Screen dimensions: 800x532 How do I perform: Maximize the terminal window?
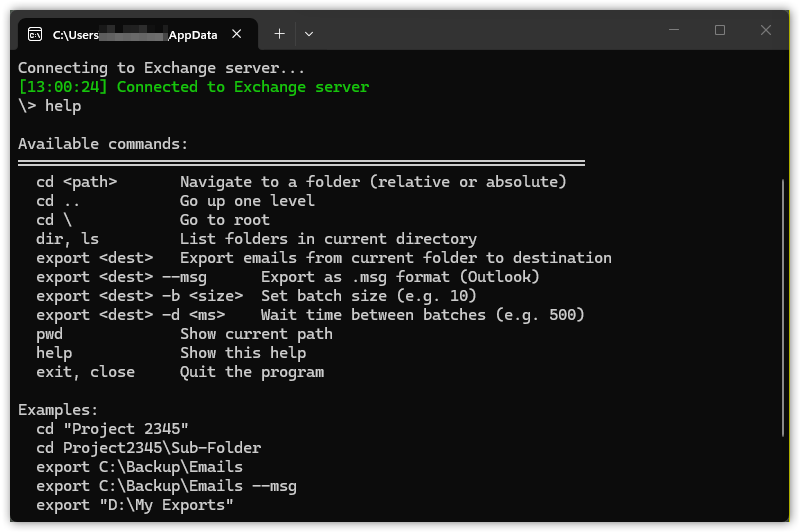coord(720,31)
